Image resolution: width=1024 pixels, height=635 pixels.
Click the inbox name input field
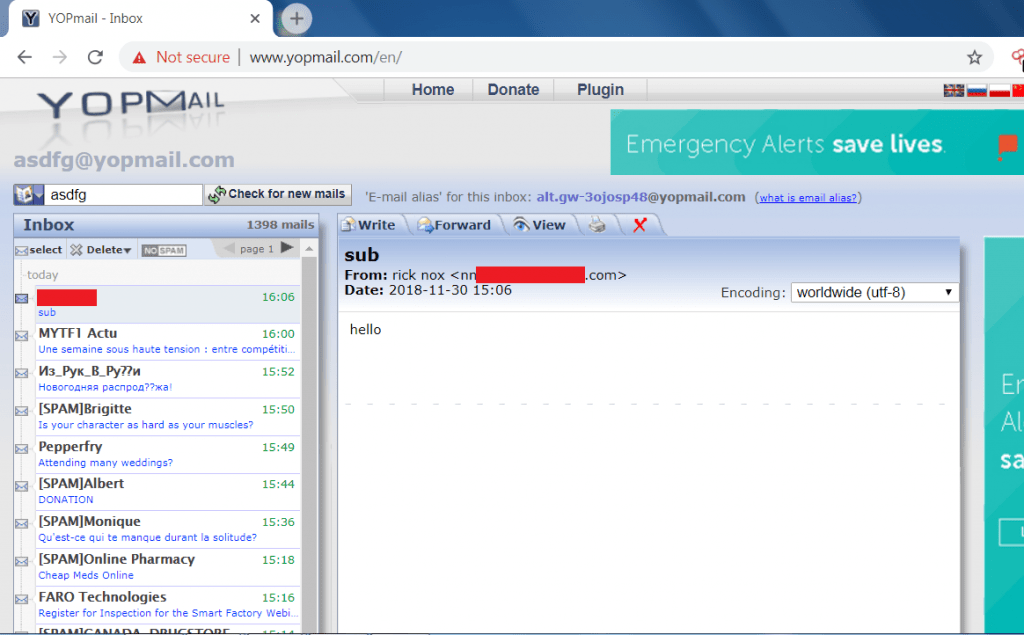click(x=124, y=195)
